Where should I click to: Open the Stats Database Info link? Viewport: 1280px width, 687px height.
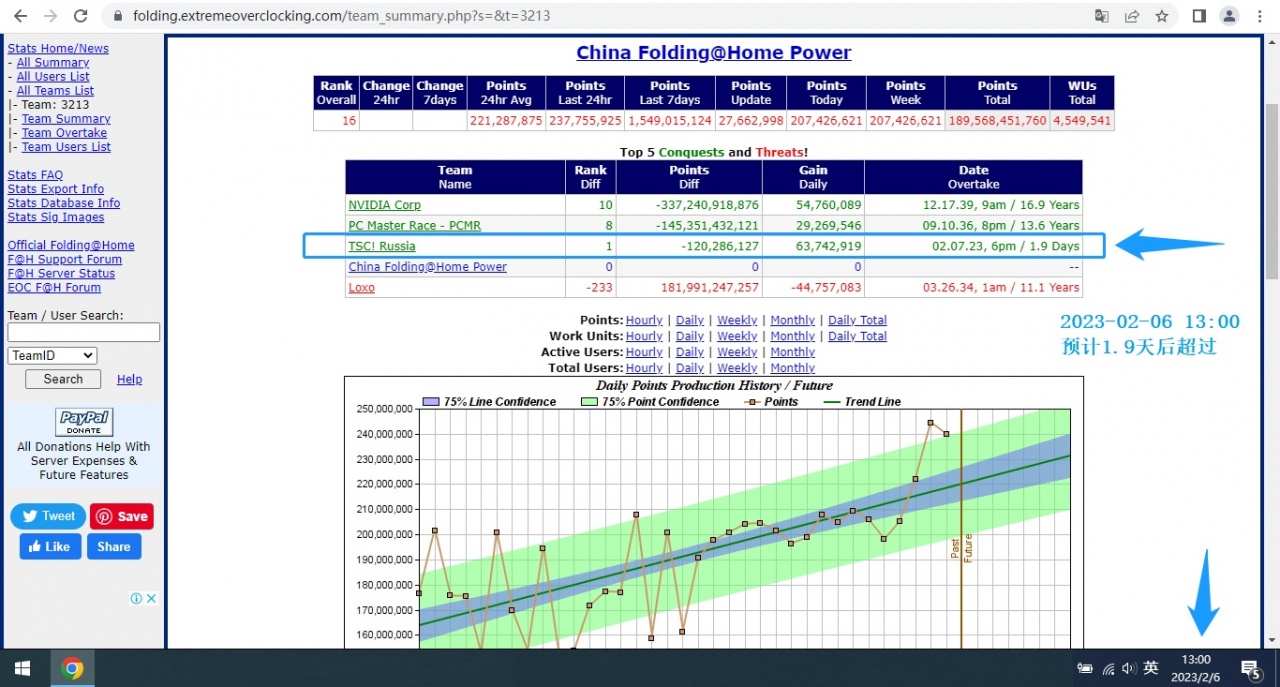pos(64,203)
